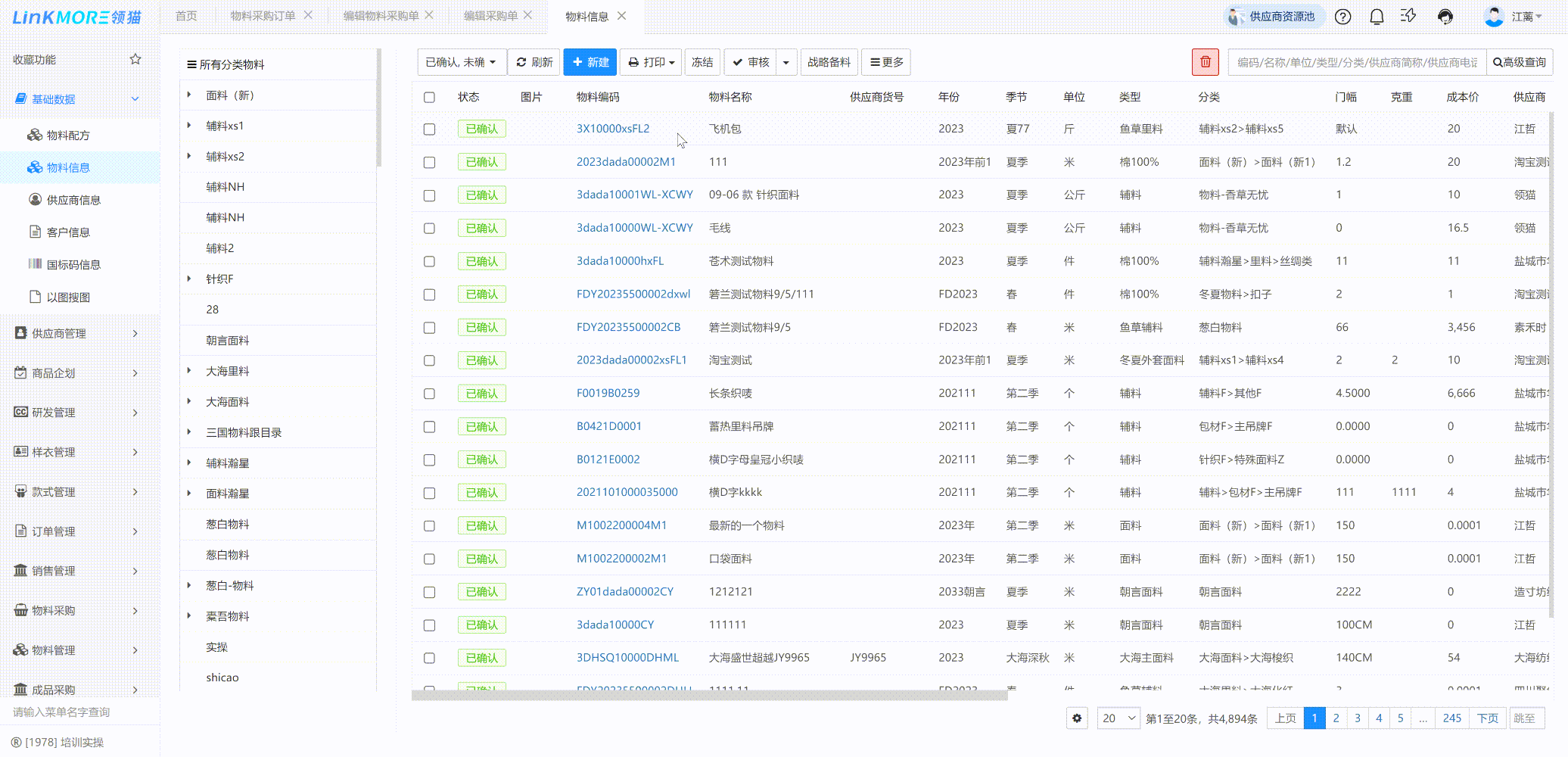Open table settings gear icon
Image resolution: width=1568 pixels, height=757 pixels.
pyautogui.click(x=1077, y=718)
